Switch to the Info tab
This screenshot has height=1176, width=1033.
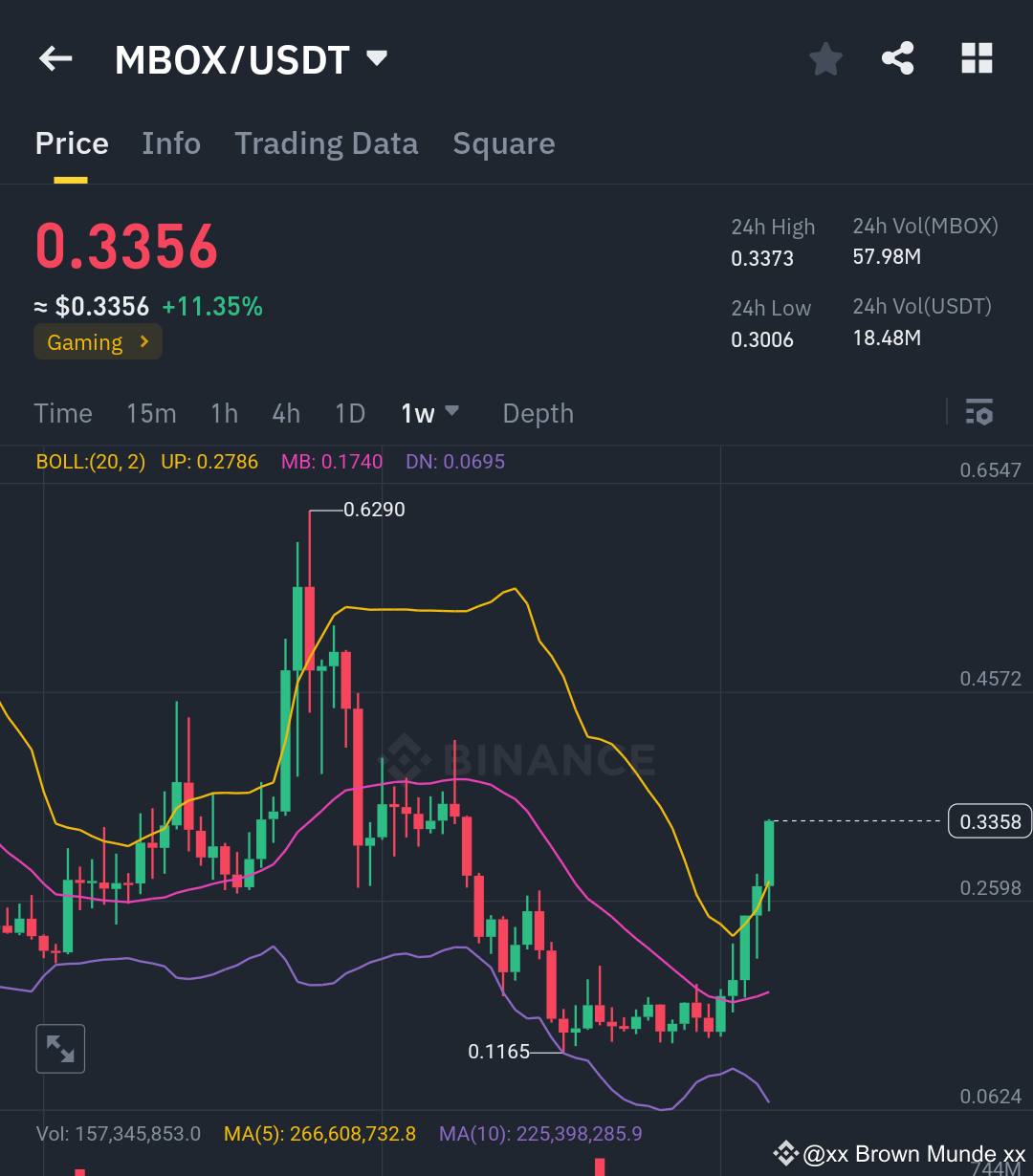[171, 143]
